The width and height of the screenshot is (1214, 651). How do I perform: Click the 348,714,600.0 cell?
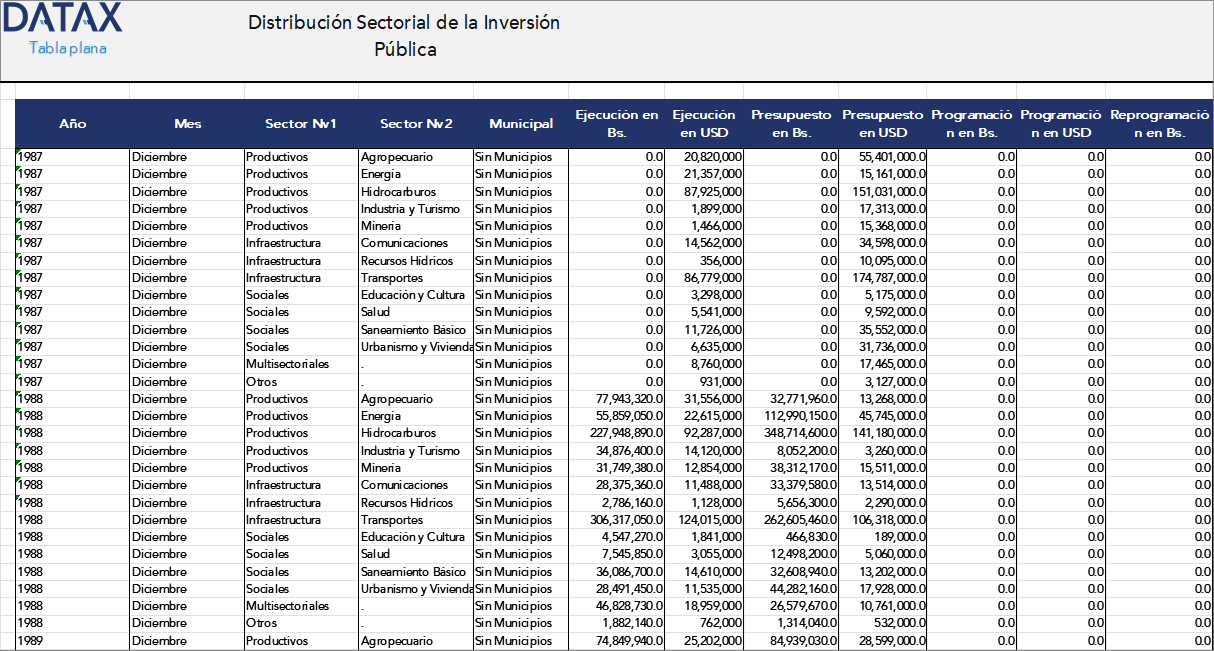pyautogui.click(x=792, y=433)
